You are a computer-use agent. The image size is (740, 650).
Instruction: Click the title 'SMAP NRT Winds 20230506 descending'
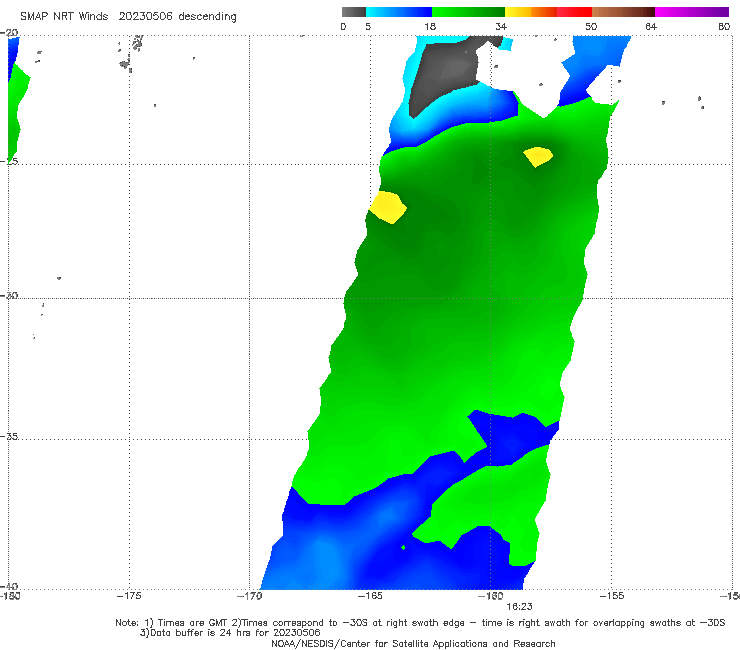128,17
